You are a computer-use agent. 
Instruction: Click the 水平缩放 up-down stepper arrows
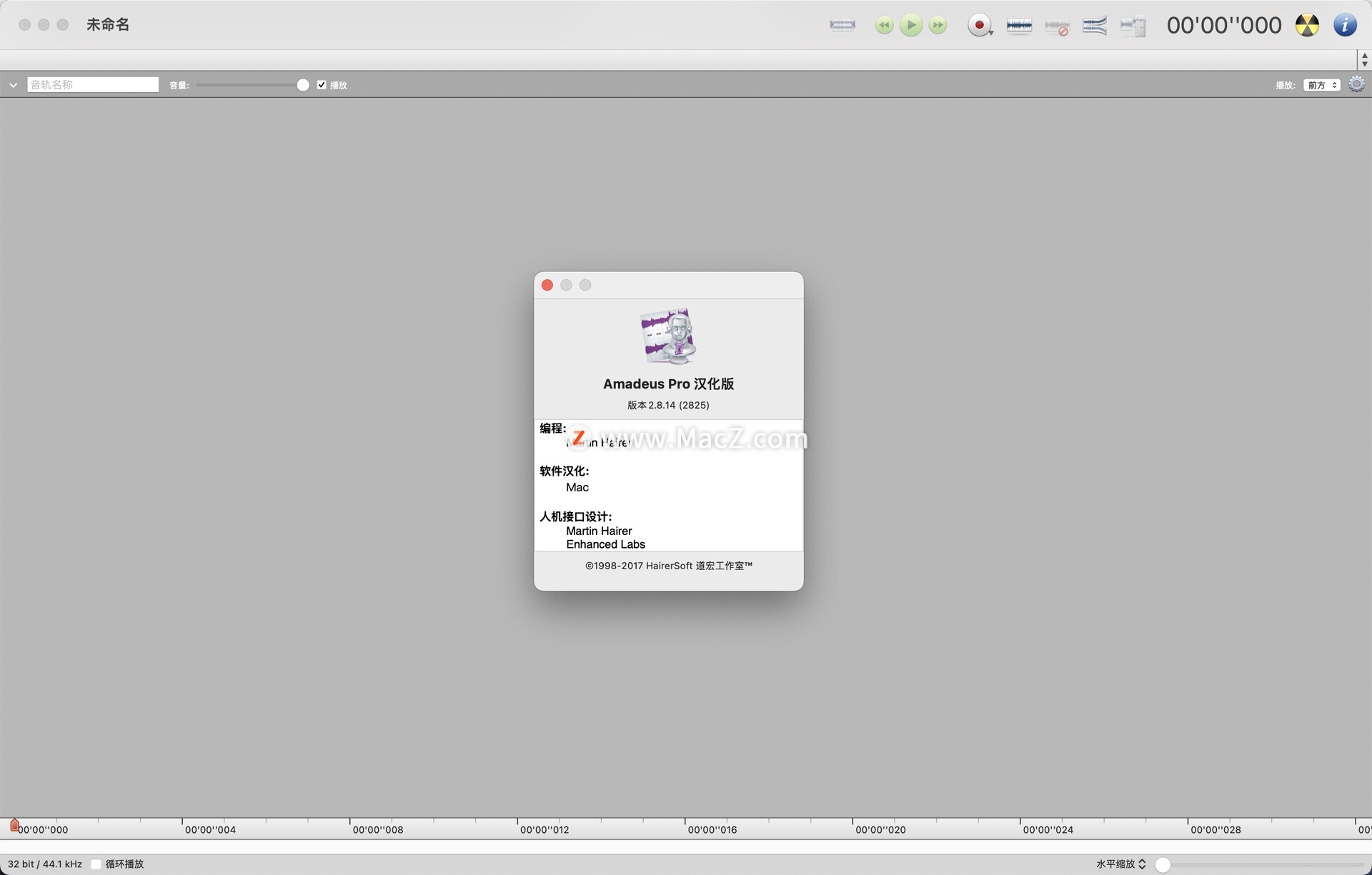tap(1142, 864)
